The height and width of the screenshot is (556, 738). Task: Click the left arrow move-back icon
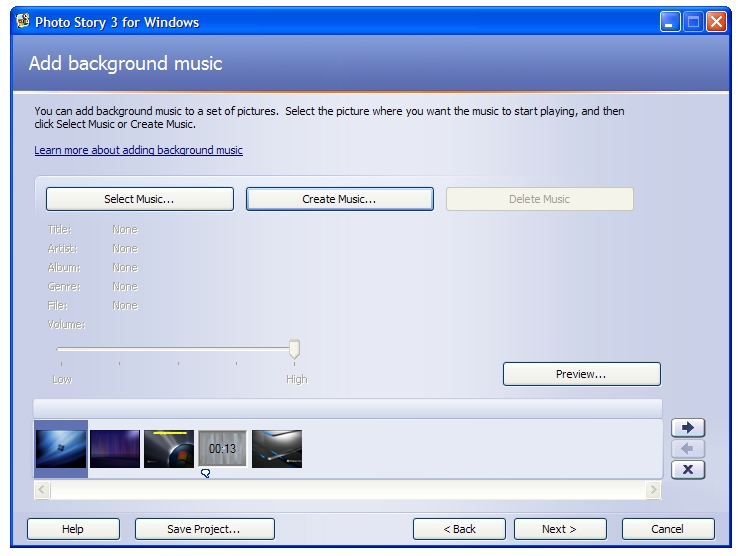click(x=688, y=449)
